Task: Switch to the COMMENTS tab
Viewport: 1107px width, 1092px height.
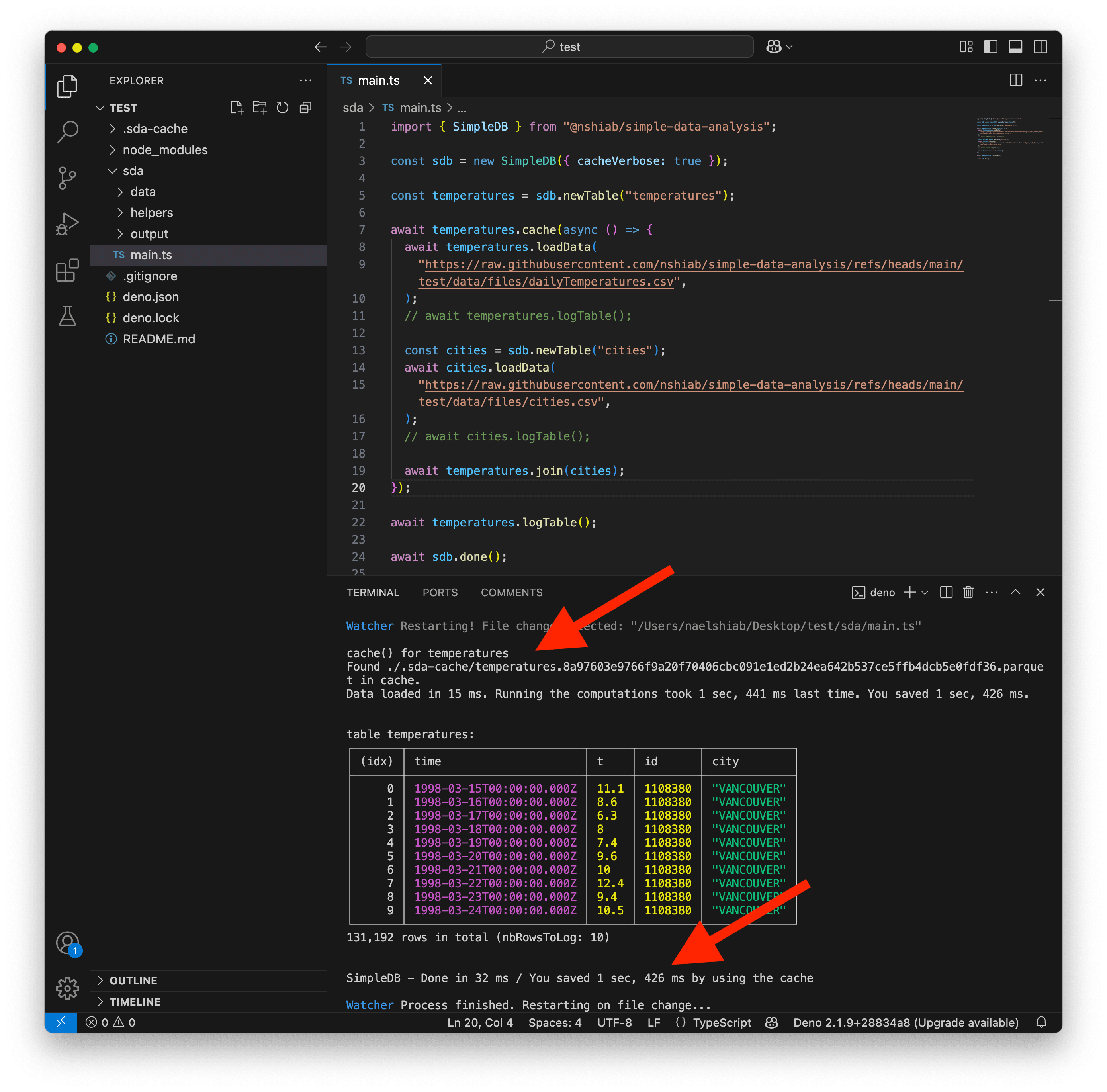Action: 511,593
